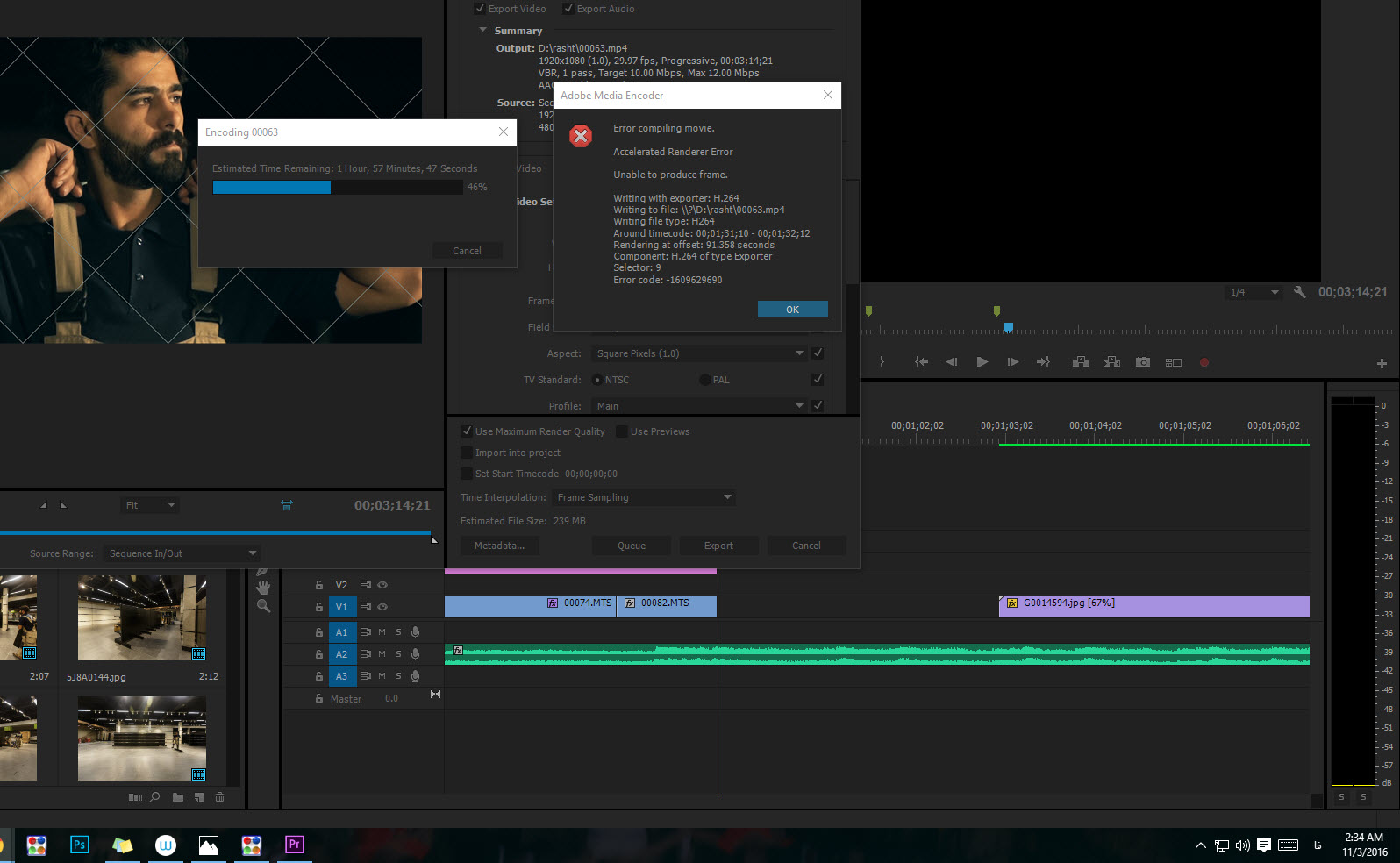Enable voice-over record on track A3
This screenshot has height=863, width=1400.
tap(415, 676)
